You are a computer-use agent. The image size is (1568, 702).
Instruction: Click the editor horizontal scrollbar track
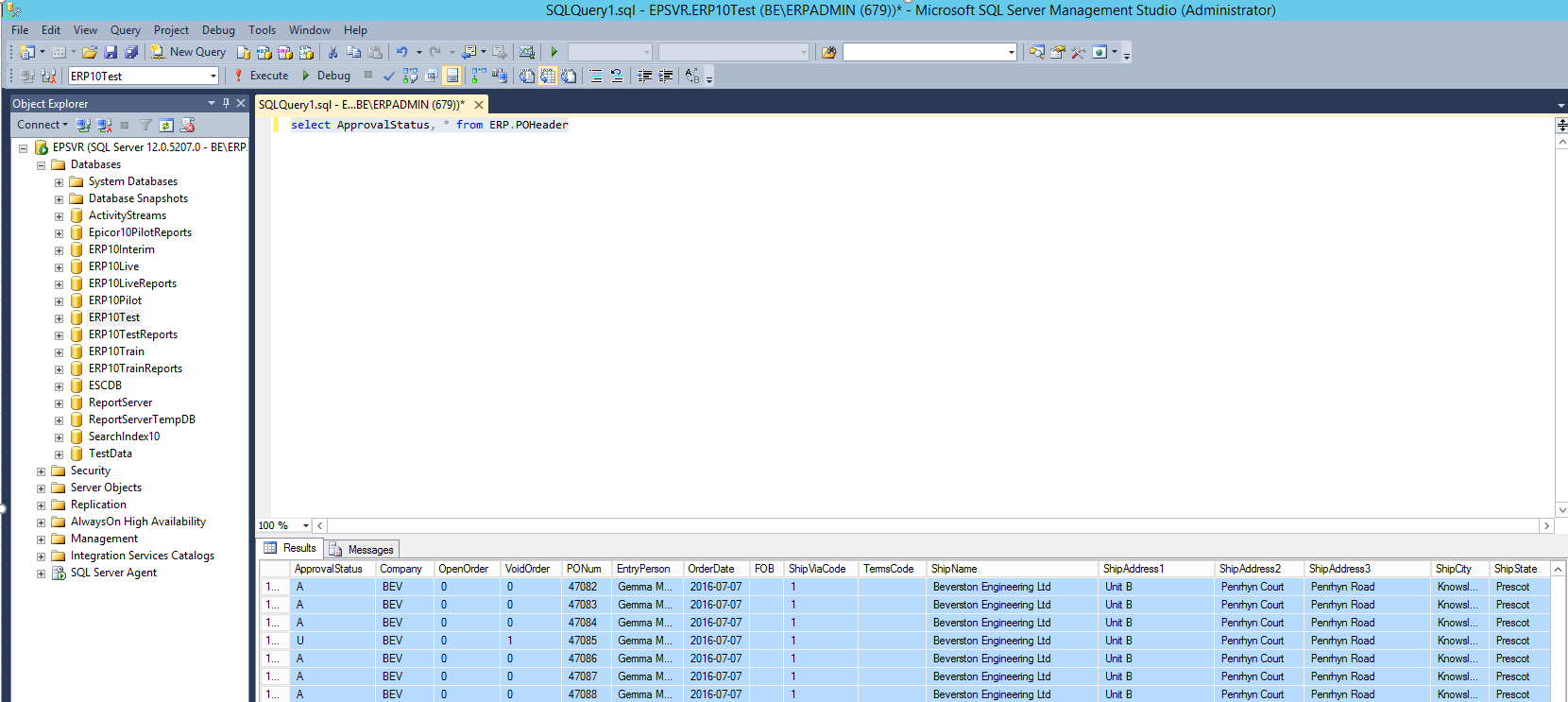pos(933,525)
